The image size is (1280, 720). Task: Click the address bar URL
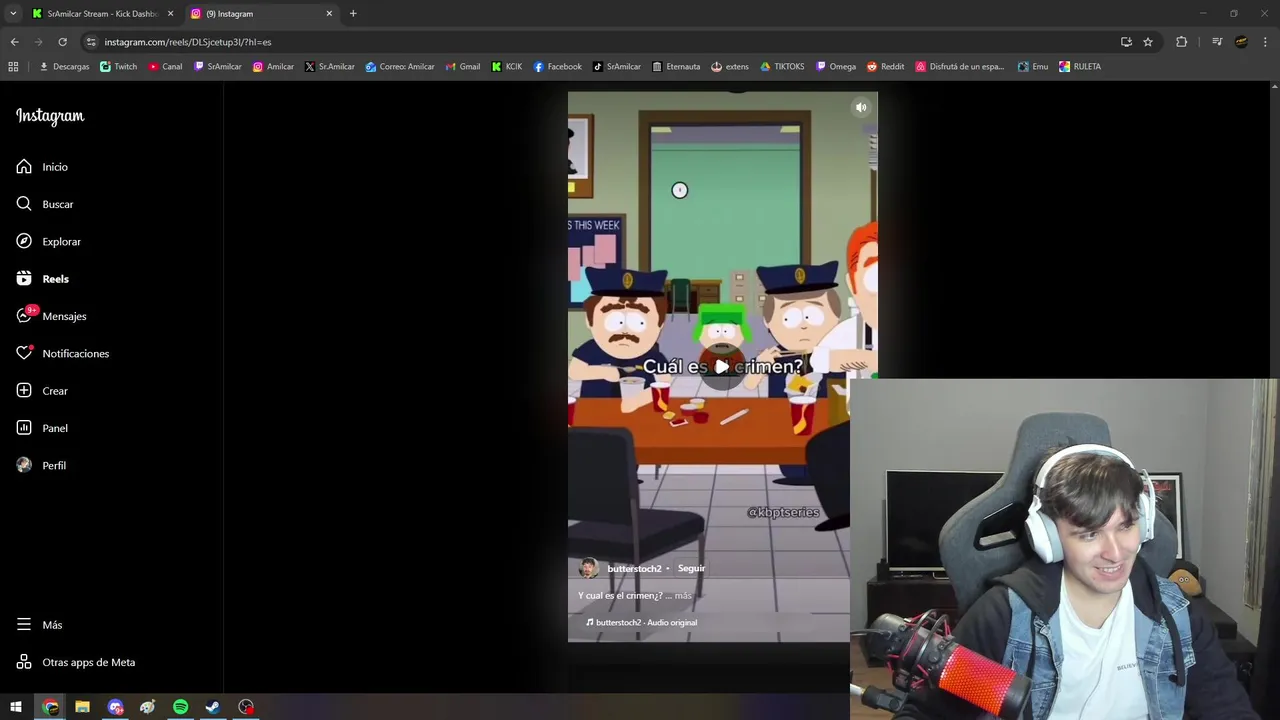pos(188,42)
